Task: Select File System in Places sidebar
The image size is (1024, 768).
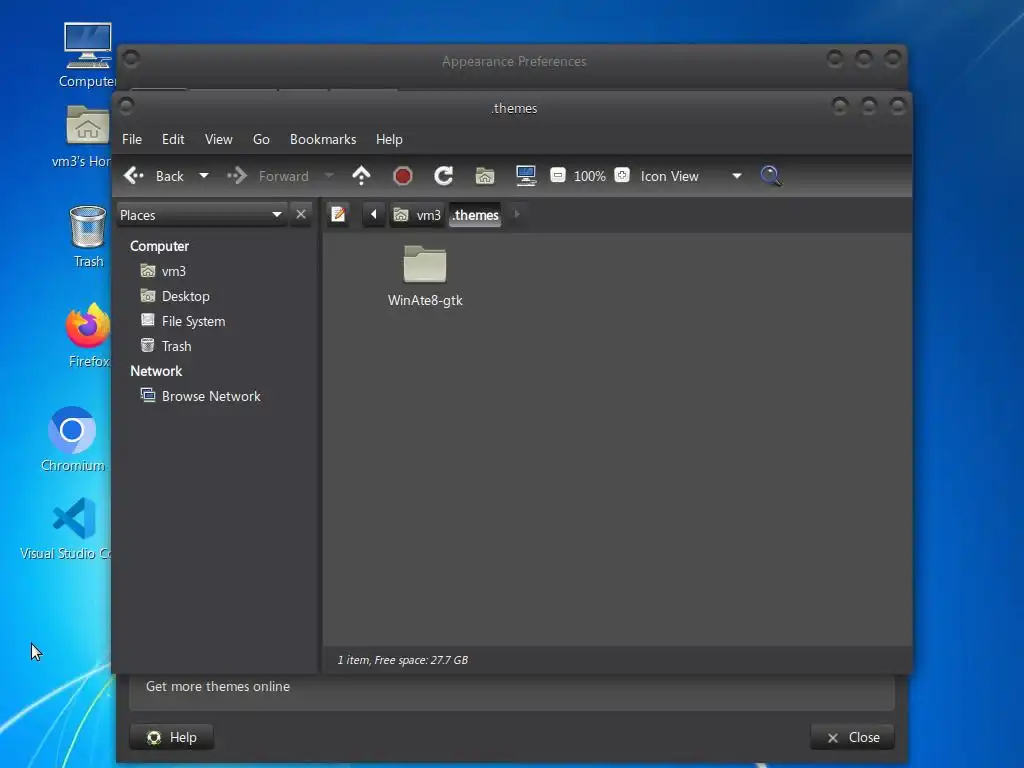Action: 184,321
